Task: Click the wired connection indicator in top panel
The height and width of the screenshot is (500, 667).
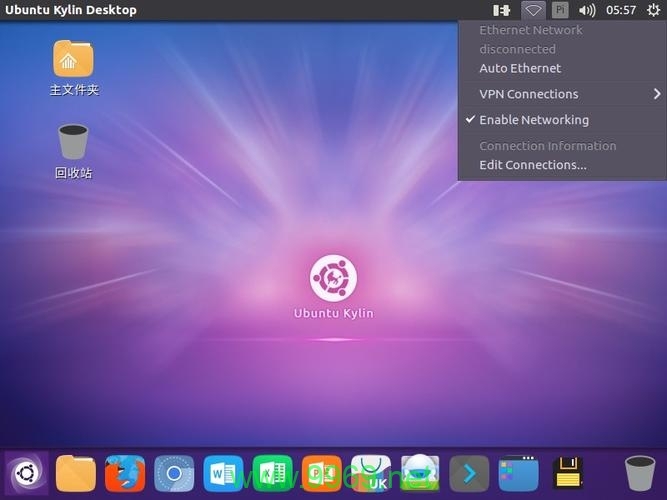Action: tap(502, 10)
